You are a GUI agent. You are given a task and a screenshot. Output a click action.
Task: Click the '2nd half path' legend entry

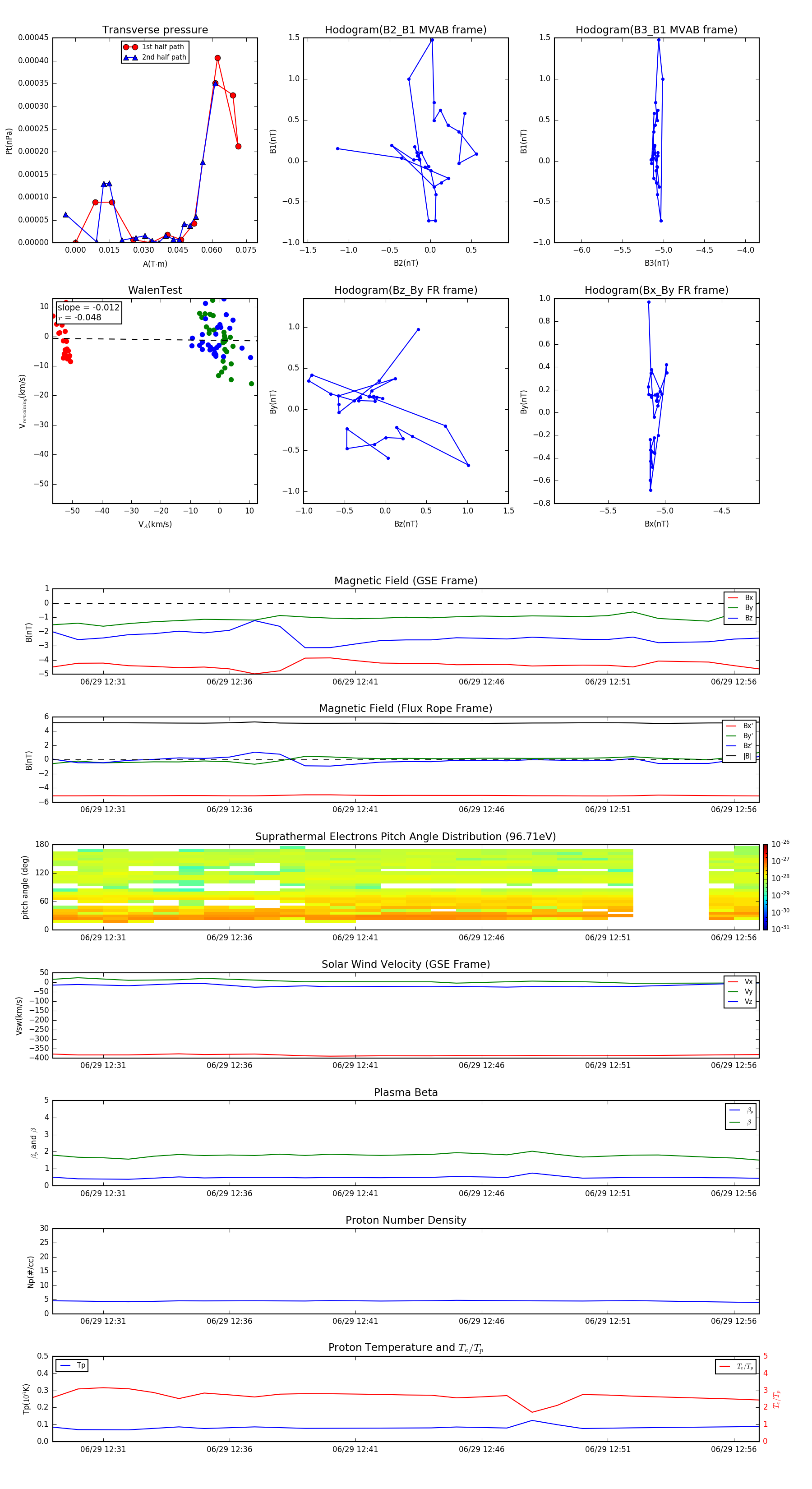tap(154, 57)
